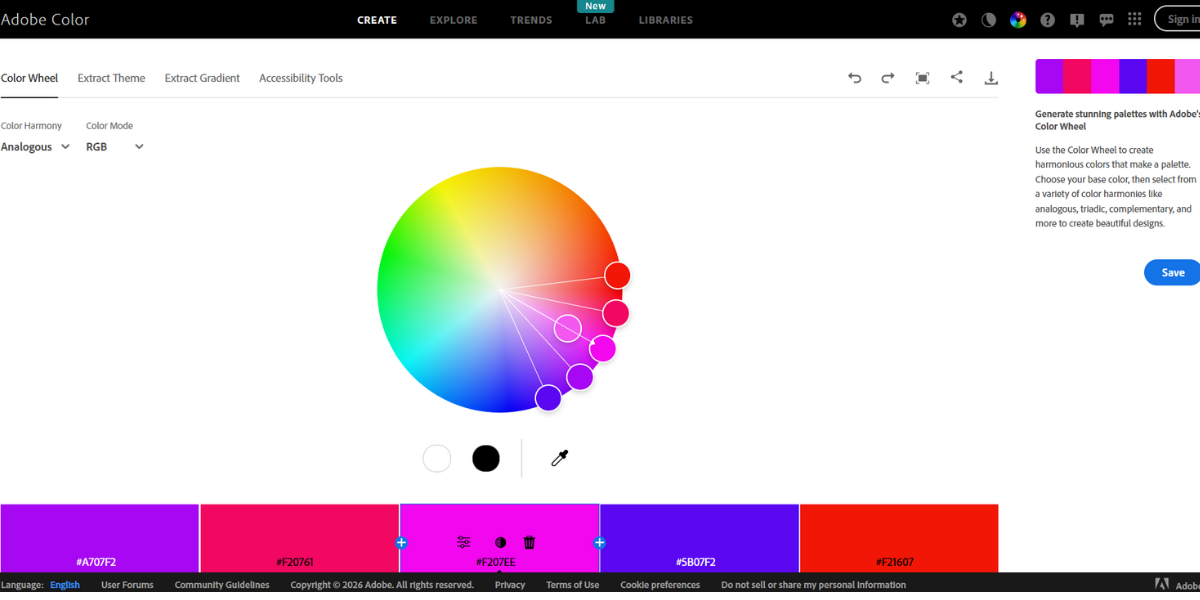Open the Extract Gradient tab
The height and width of the screenshot is (600, 1200).
202,78
